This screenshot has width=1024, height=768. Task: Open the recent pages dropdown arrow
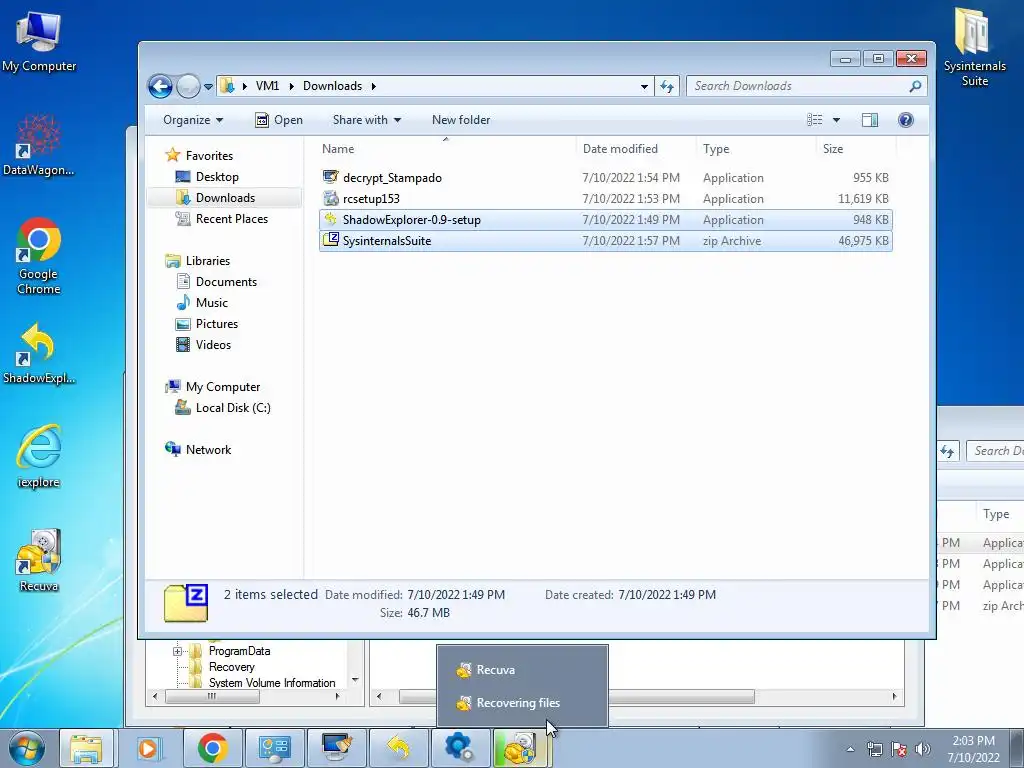208,86
